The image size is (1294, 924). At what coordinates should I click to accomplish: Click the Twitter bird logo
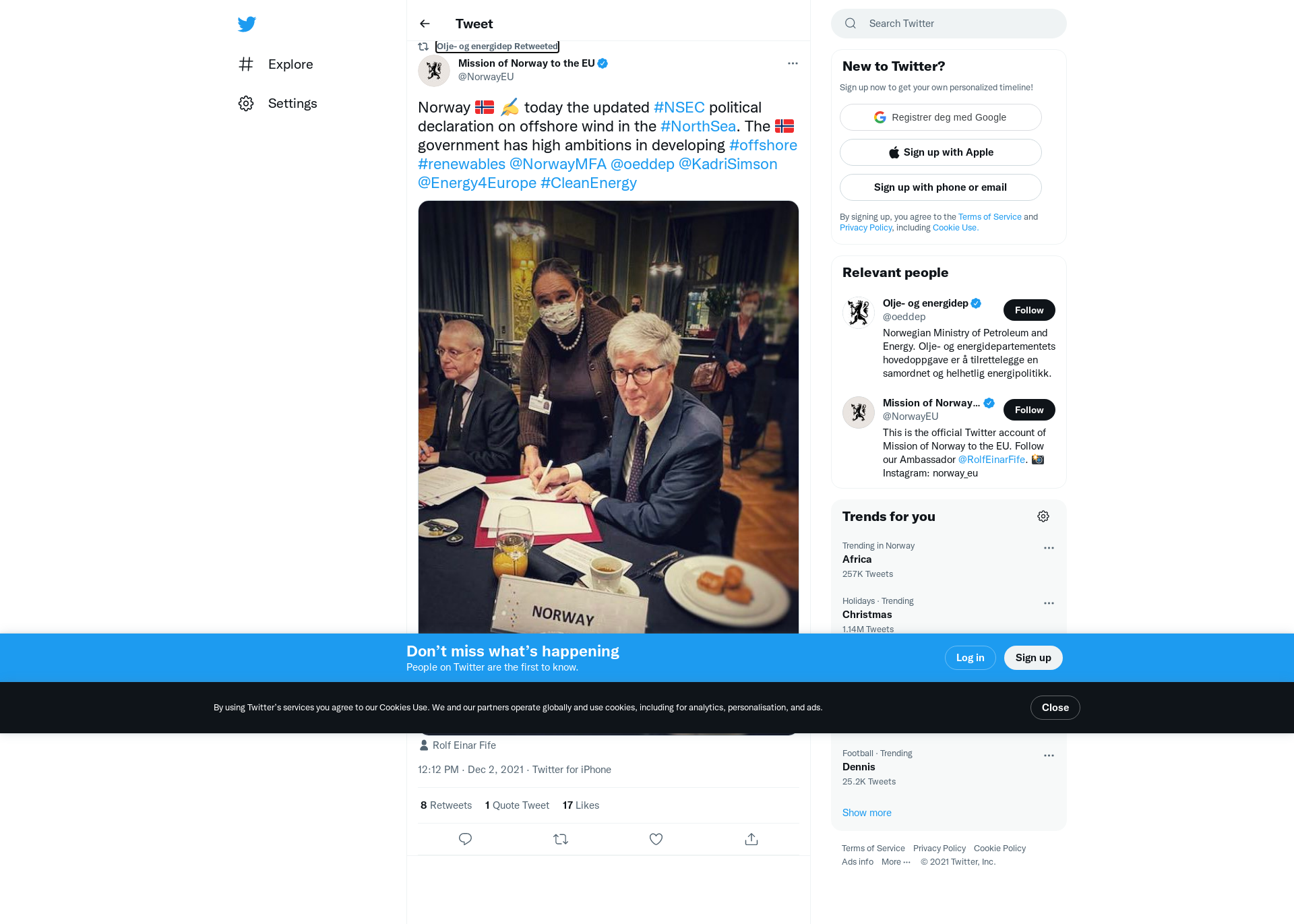247,24
